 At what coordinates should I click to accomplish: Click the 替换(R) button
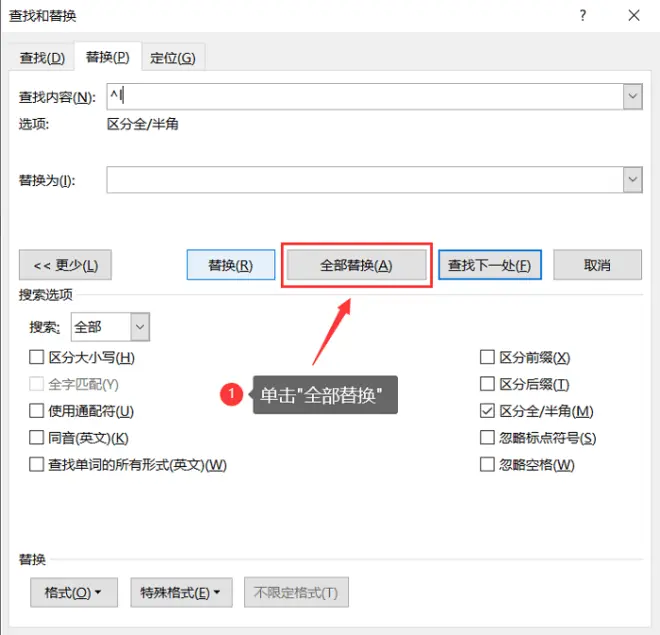click(231, 265)
